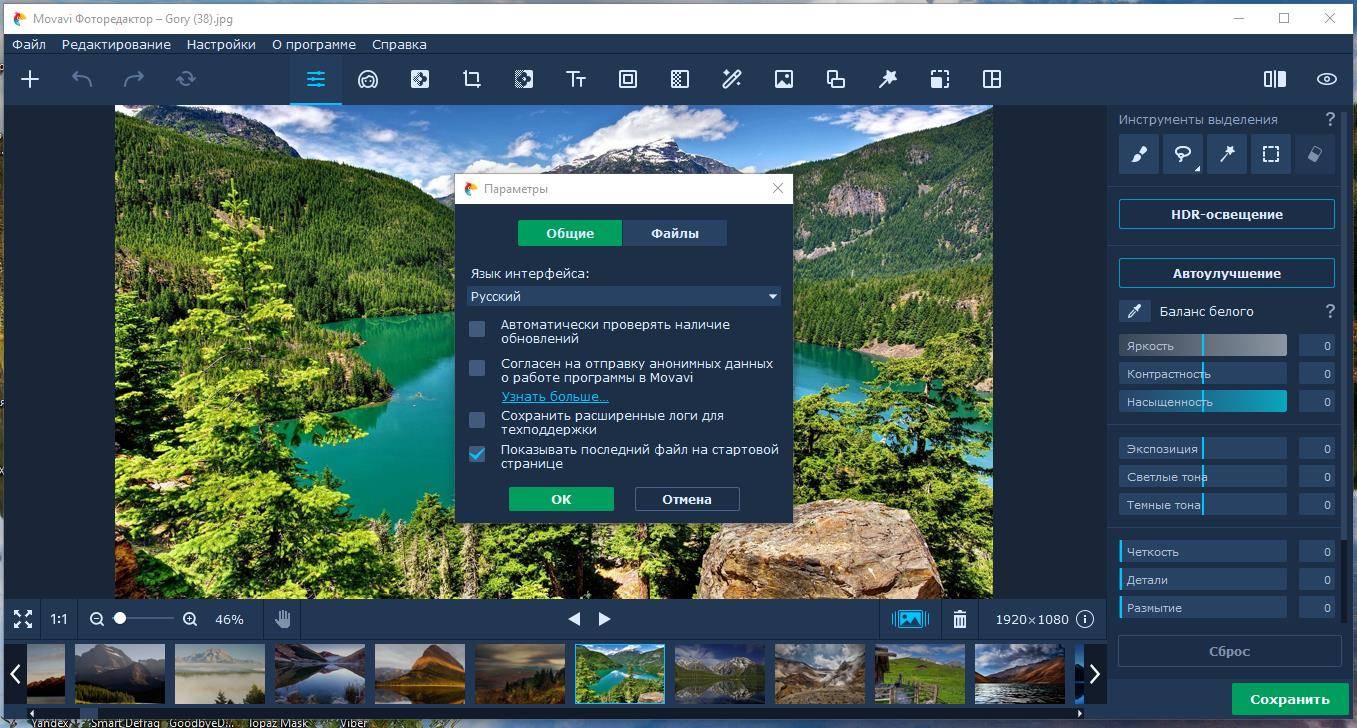
Task: Click the Яркость brightness slider
Action: pyautogui.click(x=1203, y=346)
